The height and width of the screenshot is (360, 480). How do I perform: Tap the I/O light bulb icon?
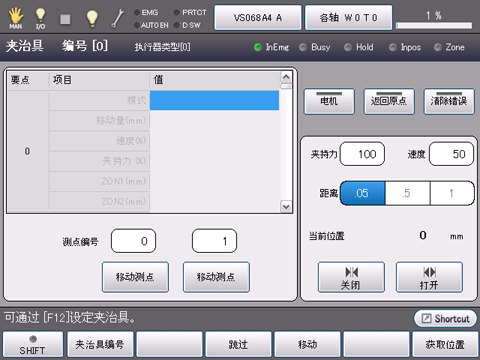click(40, 18)
